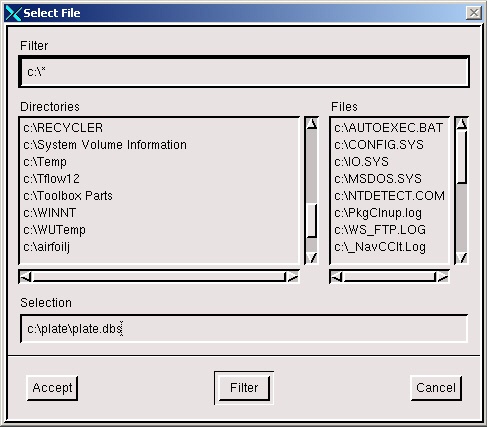Click the Accept button
487x427 pixels.
coord(52,388)
